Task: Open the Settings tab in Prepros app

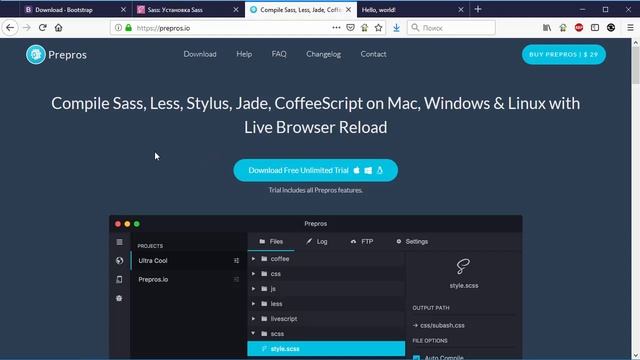Action: (412, 242)
